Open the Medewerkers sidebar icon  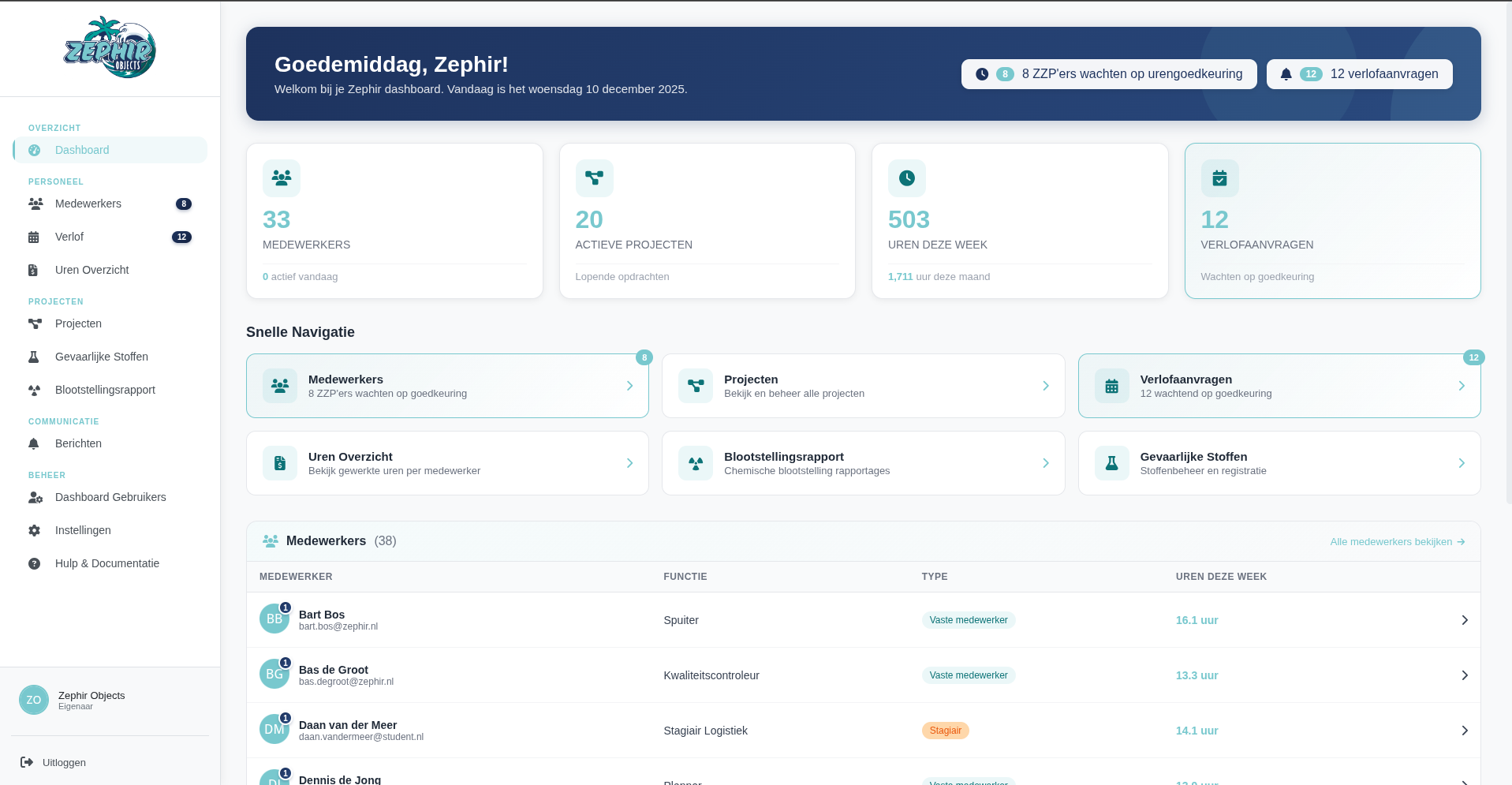(34, 204)
